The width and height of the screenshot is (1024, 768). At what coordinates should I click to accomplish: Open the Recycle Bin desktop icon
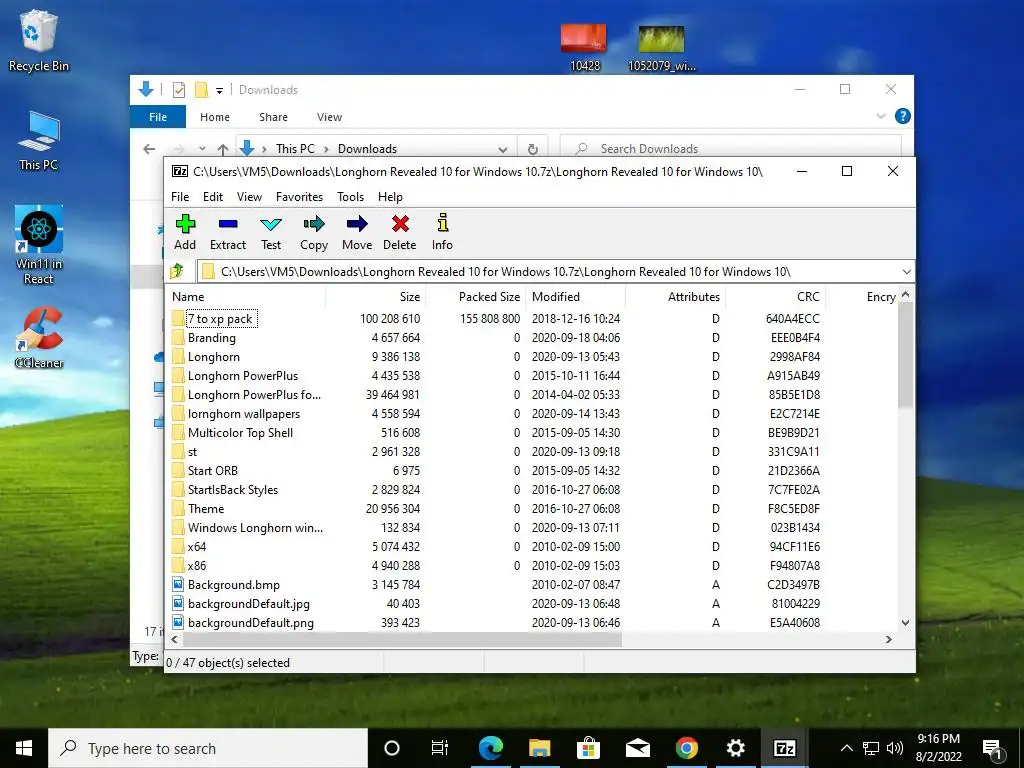point(39,40)
